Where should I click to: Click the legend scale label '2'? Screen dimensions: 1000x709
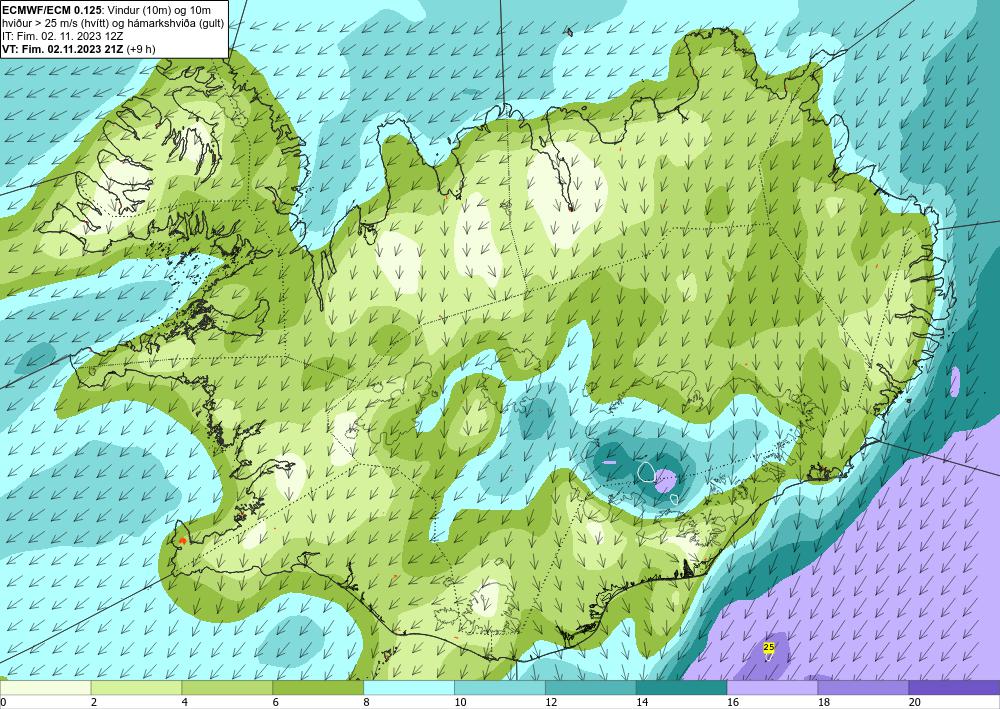[94, 703]
